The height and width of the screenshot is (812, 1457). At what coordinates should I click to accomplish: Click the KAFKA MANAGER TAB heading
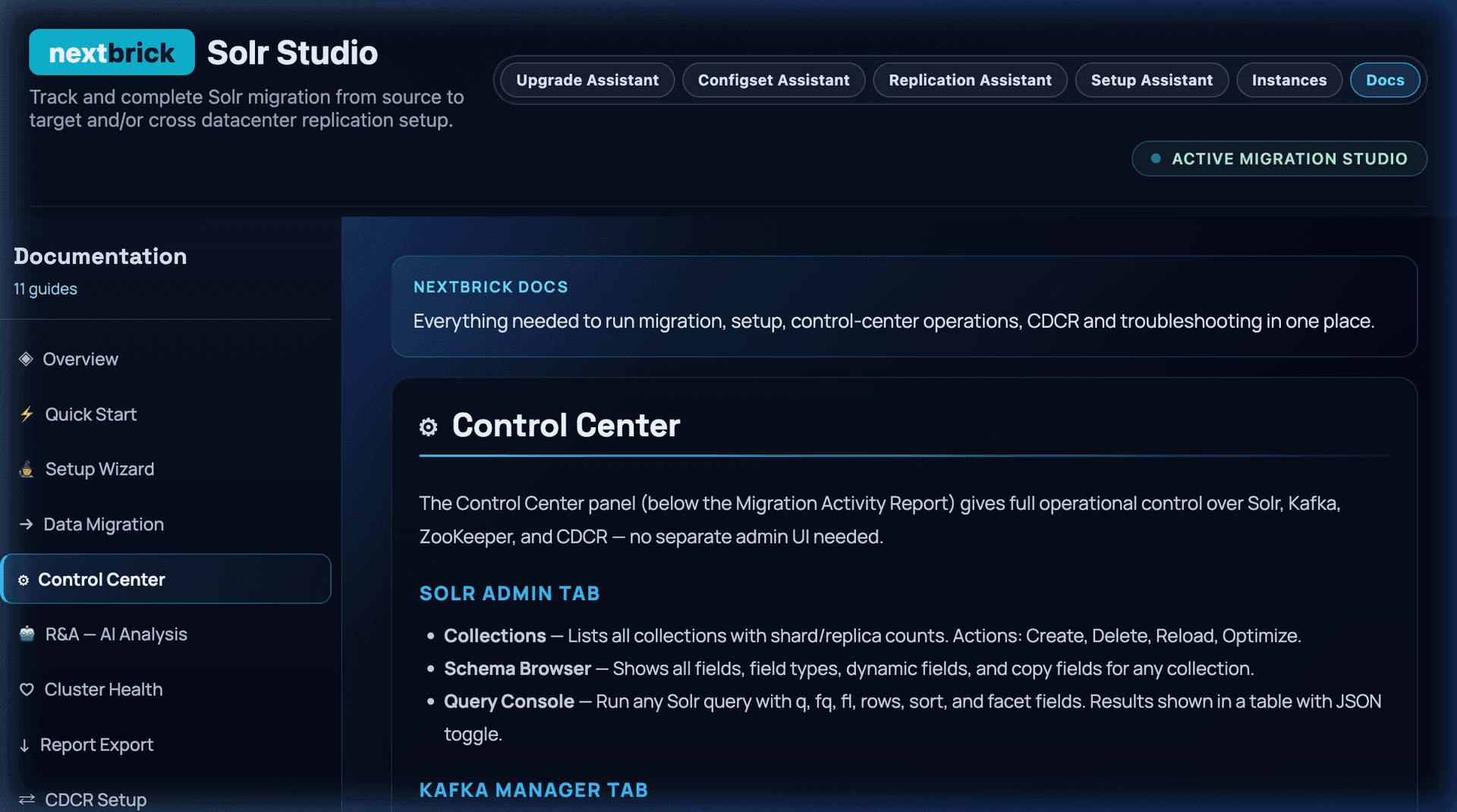coord(534,790)
